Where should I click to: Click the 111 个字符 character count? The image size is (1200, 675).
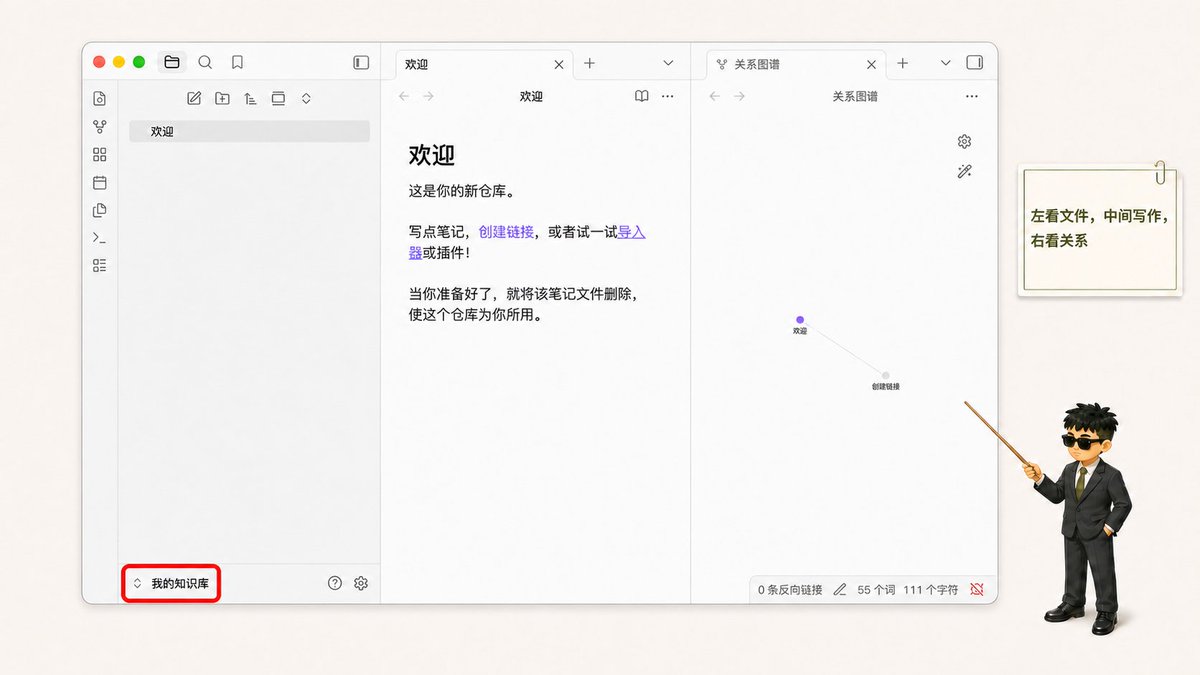pos(930,589)
